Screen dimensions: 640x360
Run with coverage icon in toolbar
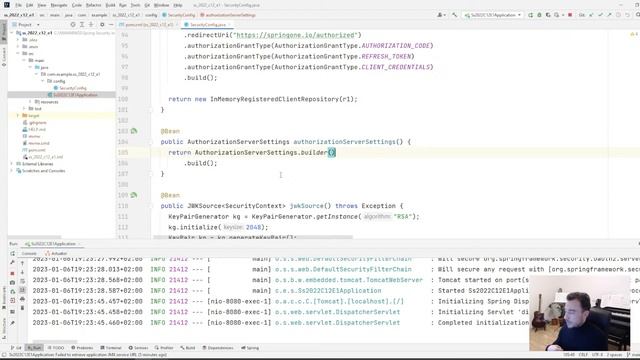pos(548,15)
